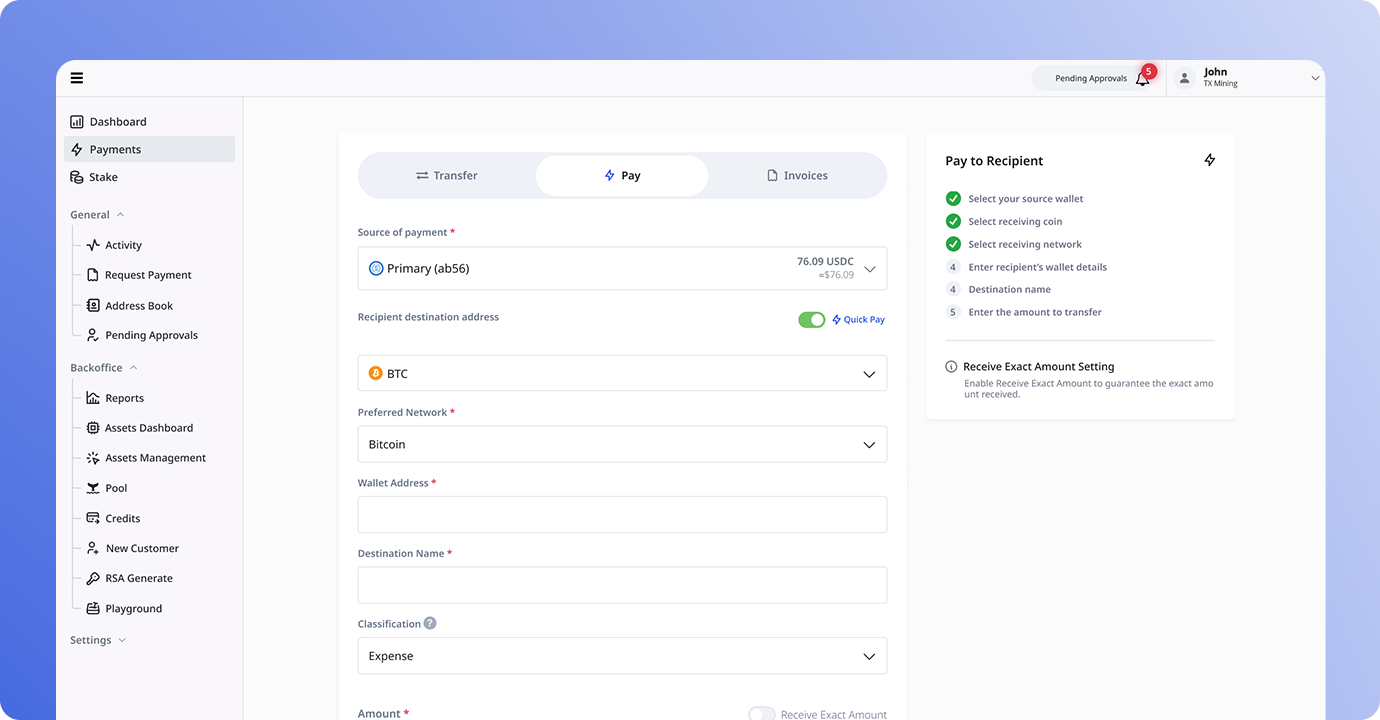Click the hamburger menu icon

pyautogui.click(x=77, y=78)
